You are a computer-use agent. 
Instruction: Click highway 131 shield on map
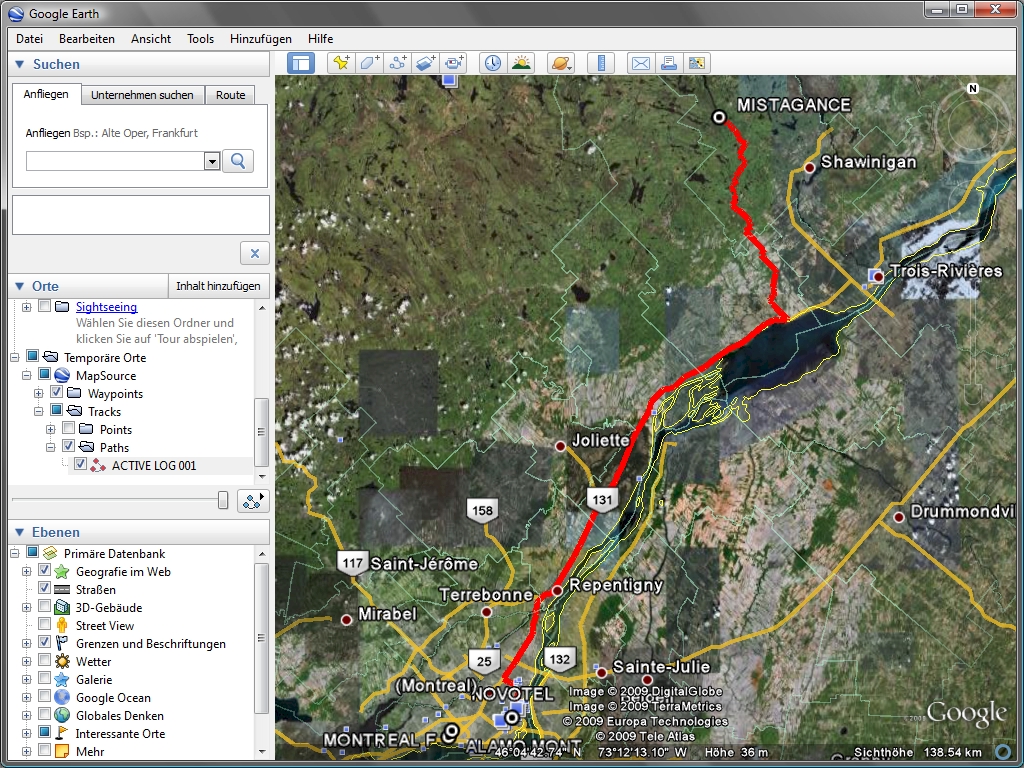click(x=602, y=500)
